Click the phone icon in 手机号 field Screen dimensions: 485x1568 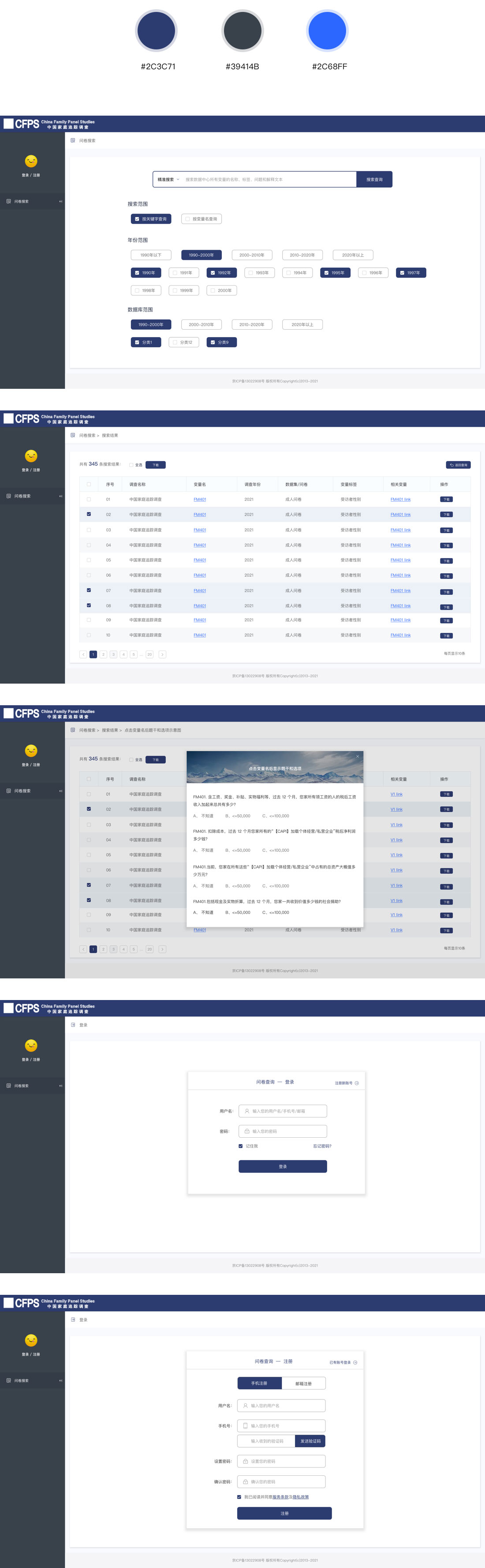(x=246, y=1425)
